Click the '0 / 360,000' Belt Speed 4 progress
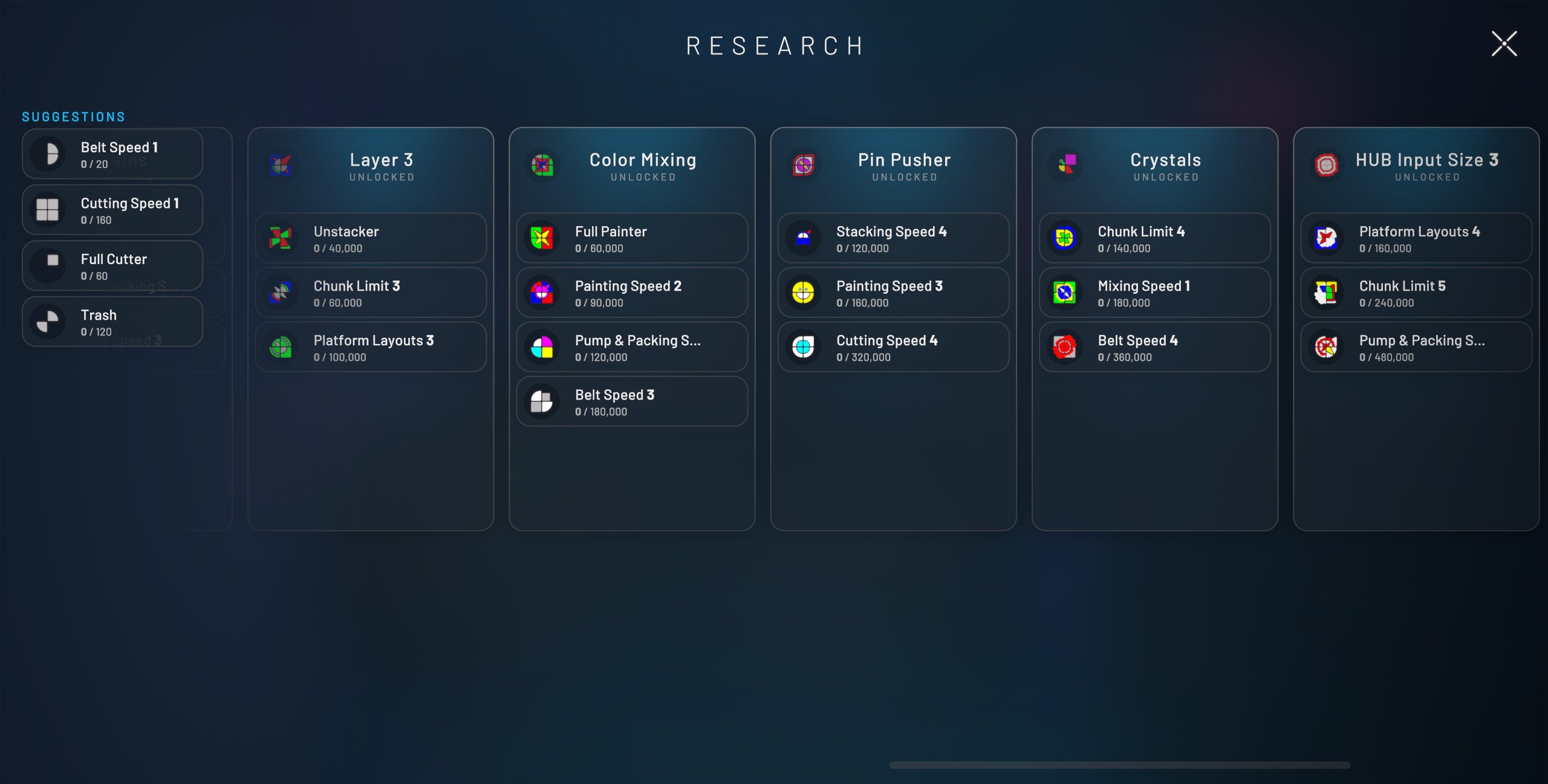Viewport: 1548px width, 784px height. (x=1125, y=358)
